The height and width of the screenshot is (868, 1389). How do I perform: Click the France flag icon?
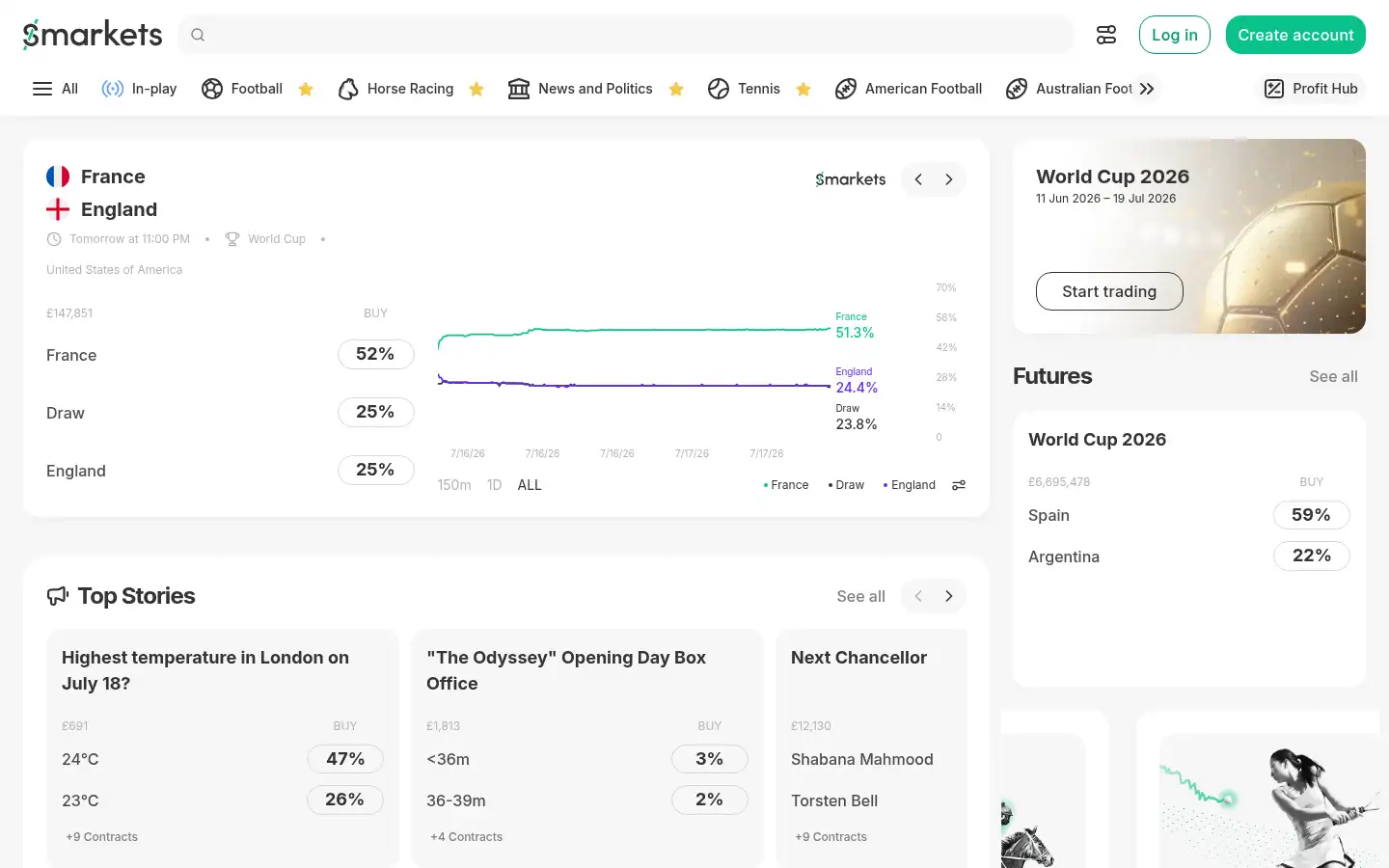pos(58,176)
